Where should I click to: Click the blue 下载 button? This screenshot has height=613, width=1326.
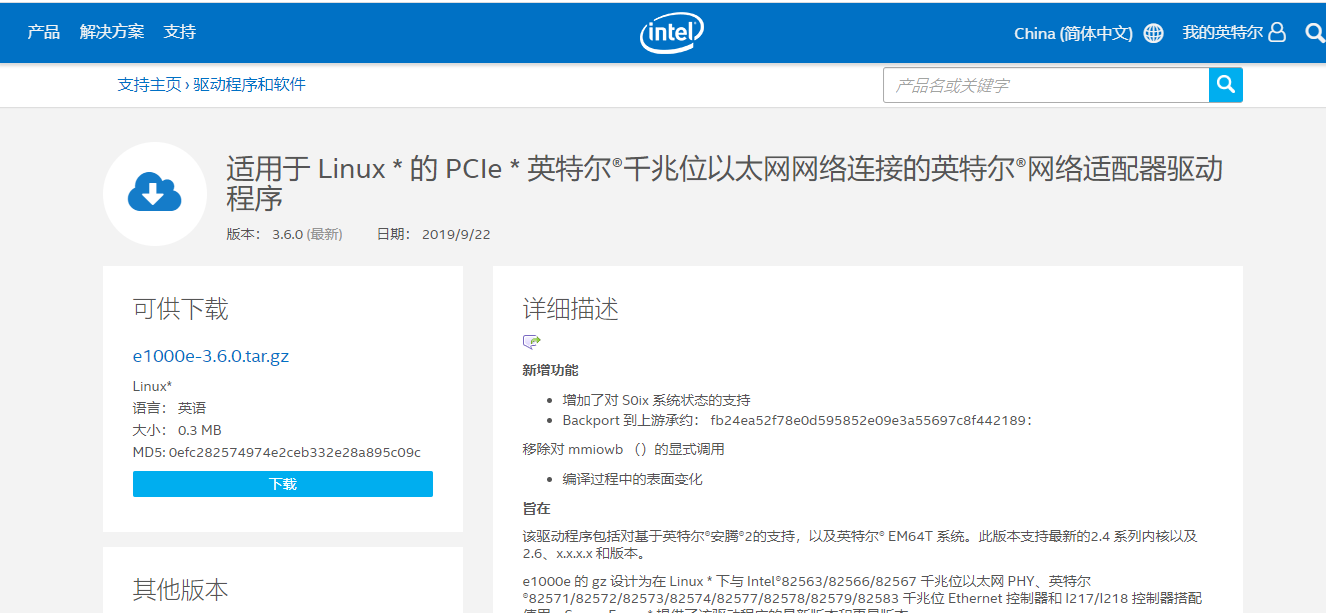click(283, 484)
